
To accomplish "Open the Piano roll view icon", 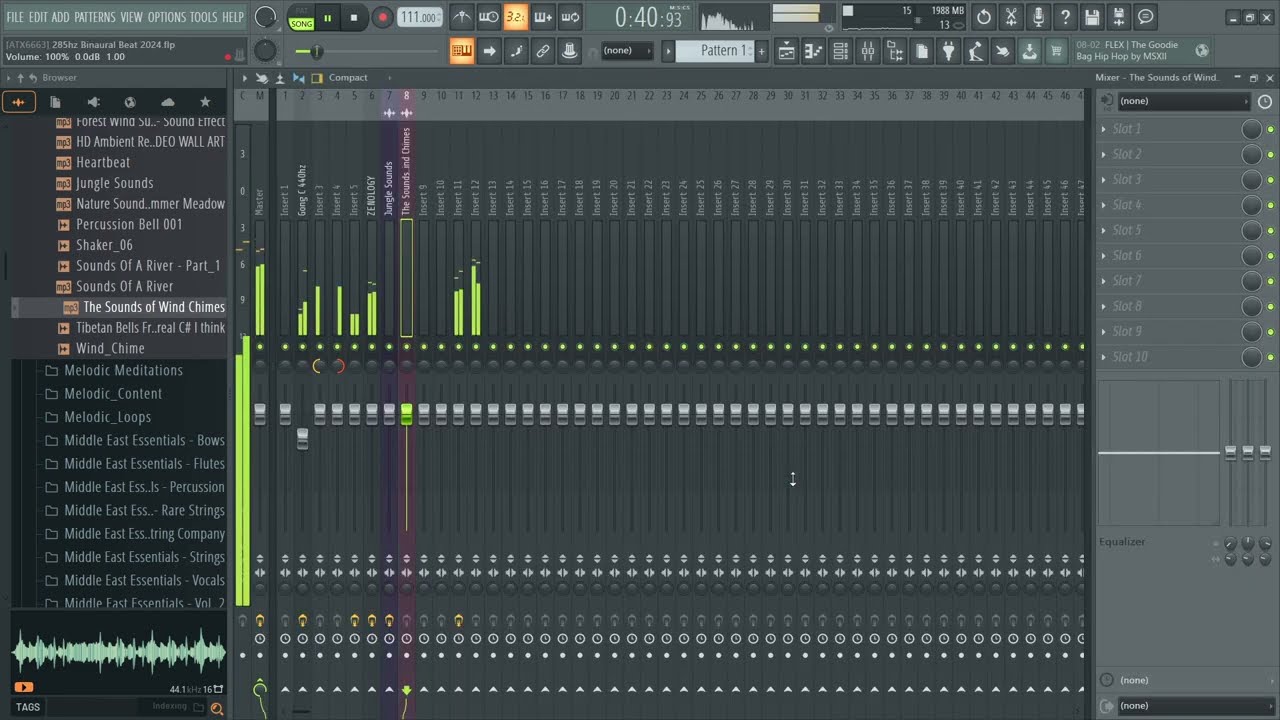I will point(813,51).
